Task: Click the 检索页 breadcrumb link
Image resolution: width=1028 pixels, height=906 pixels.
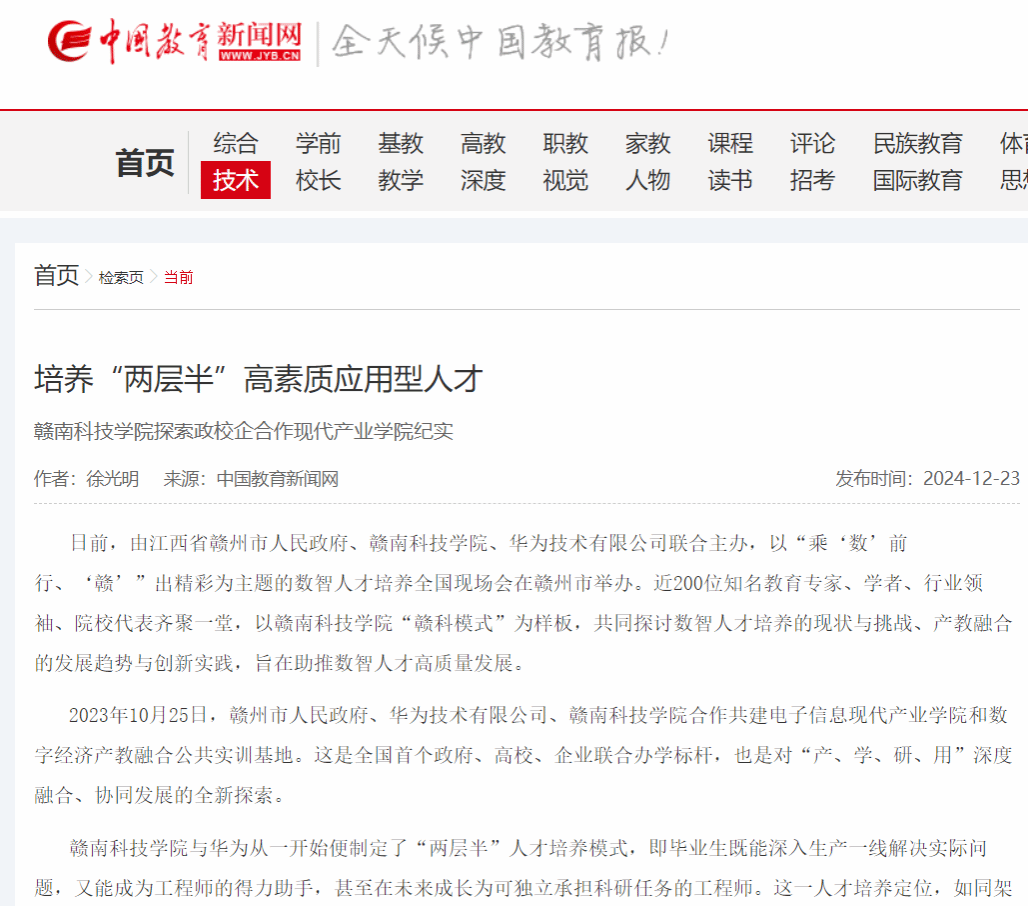Action: [x=120, y=278]
